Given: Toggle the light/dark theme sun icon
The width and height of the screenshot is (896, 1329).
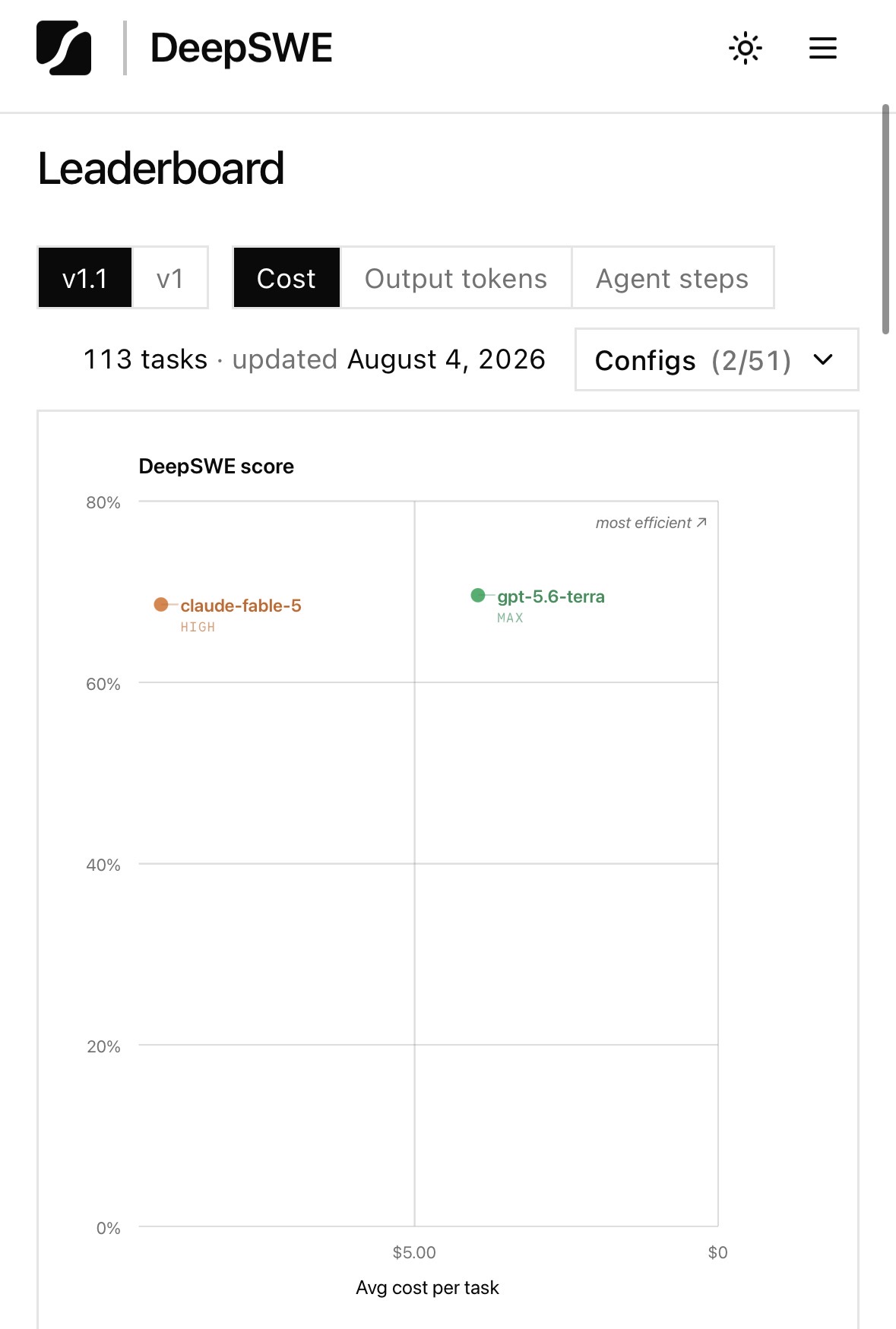Looking at the screenshot, I should tap(745, 49).
